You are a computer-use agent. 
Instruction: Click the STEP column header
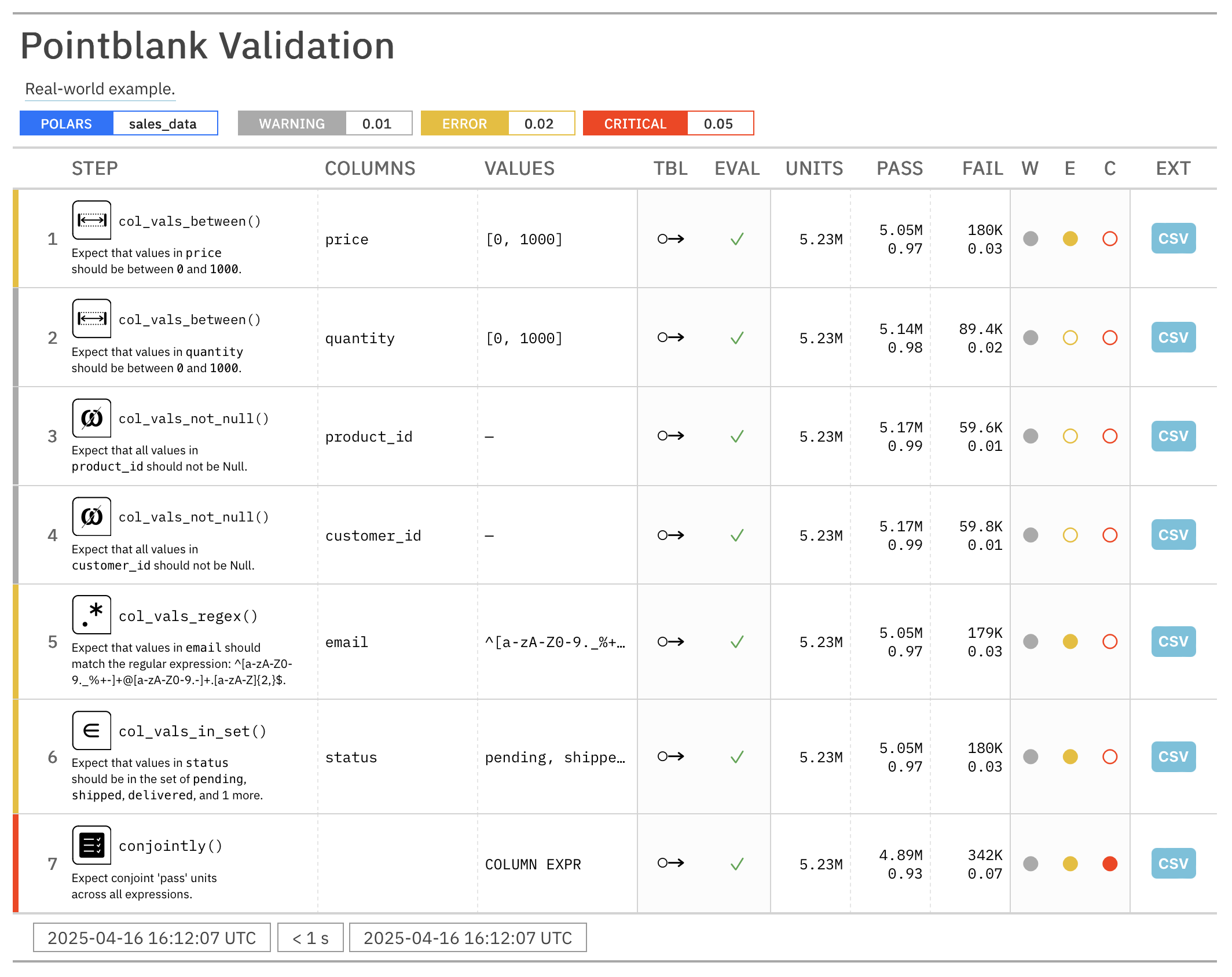coord(94,168)
